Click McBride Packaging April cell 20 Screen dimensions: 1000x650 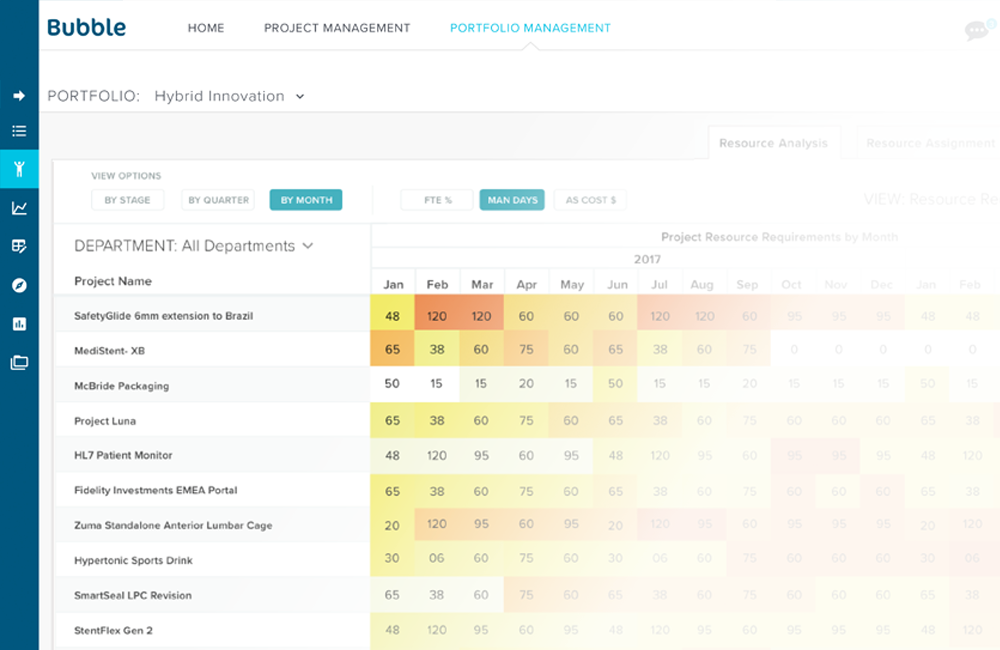pyautogui.click(x=526, y=384)
